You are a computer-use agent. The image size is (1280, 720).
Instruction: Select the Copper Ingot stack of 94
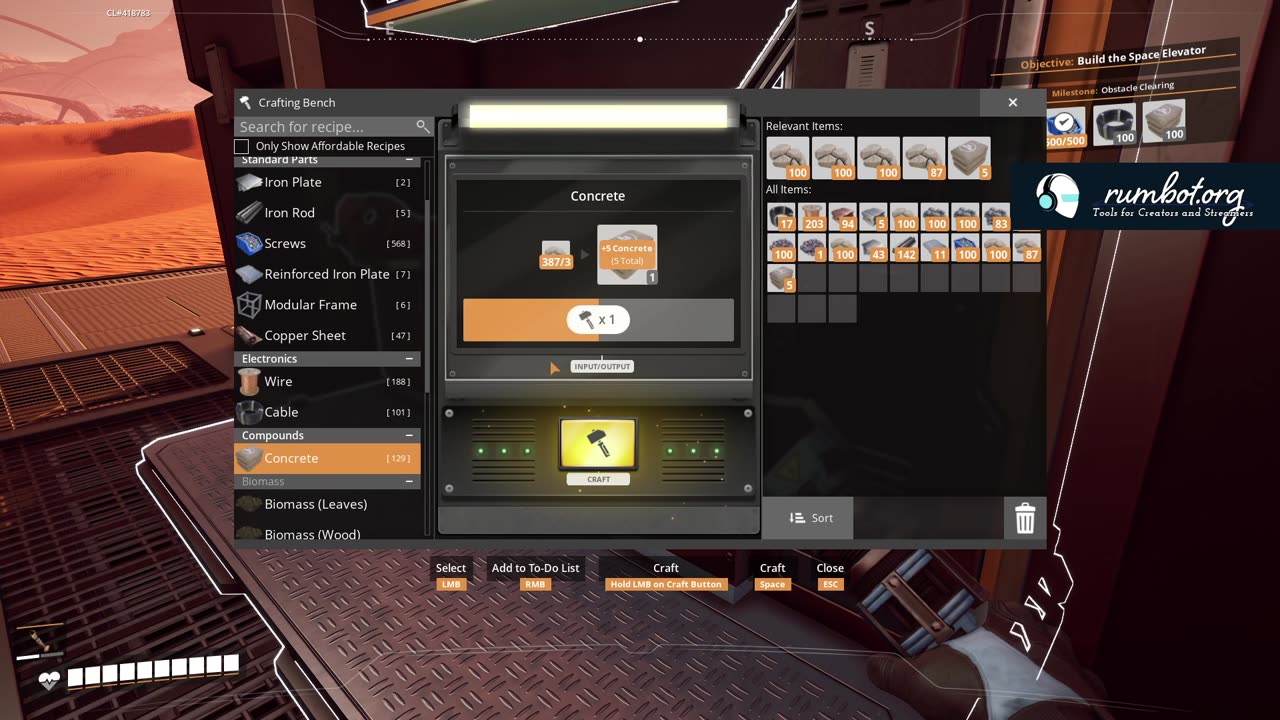point(843,217)
